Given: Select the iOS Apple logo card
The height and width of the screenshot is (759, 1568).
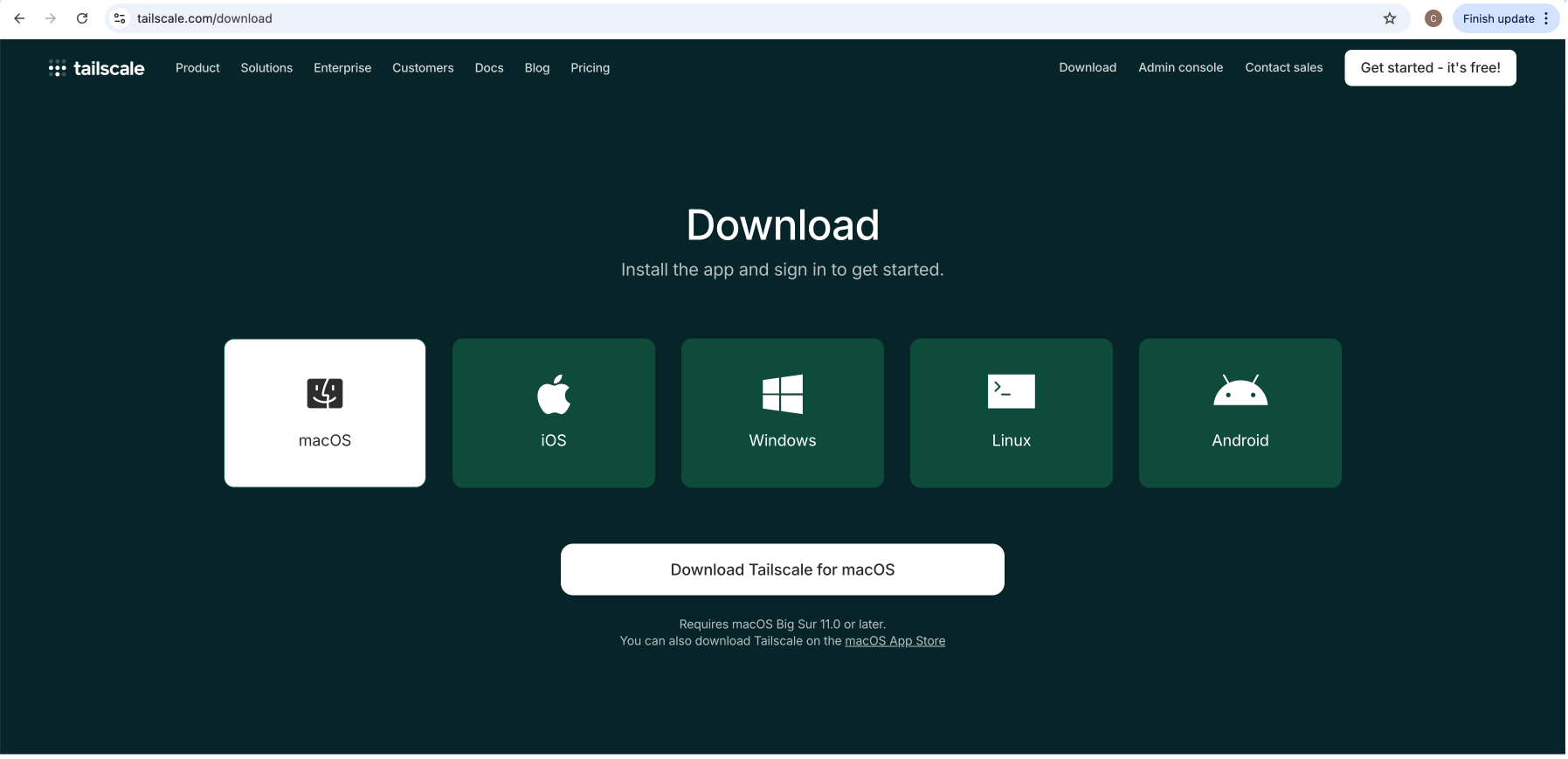Looking at the screenshot, I should [x=554, y=413].
